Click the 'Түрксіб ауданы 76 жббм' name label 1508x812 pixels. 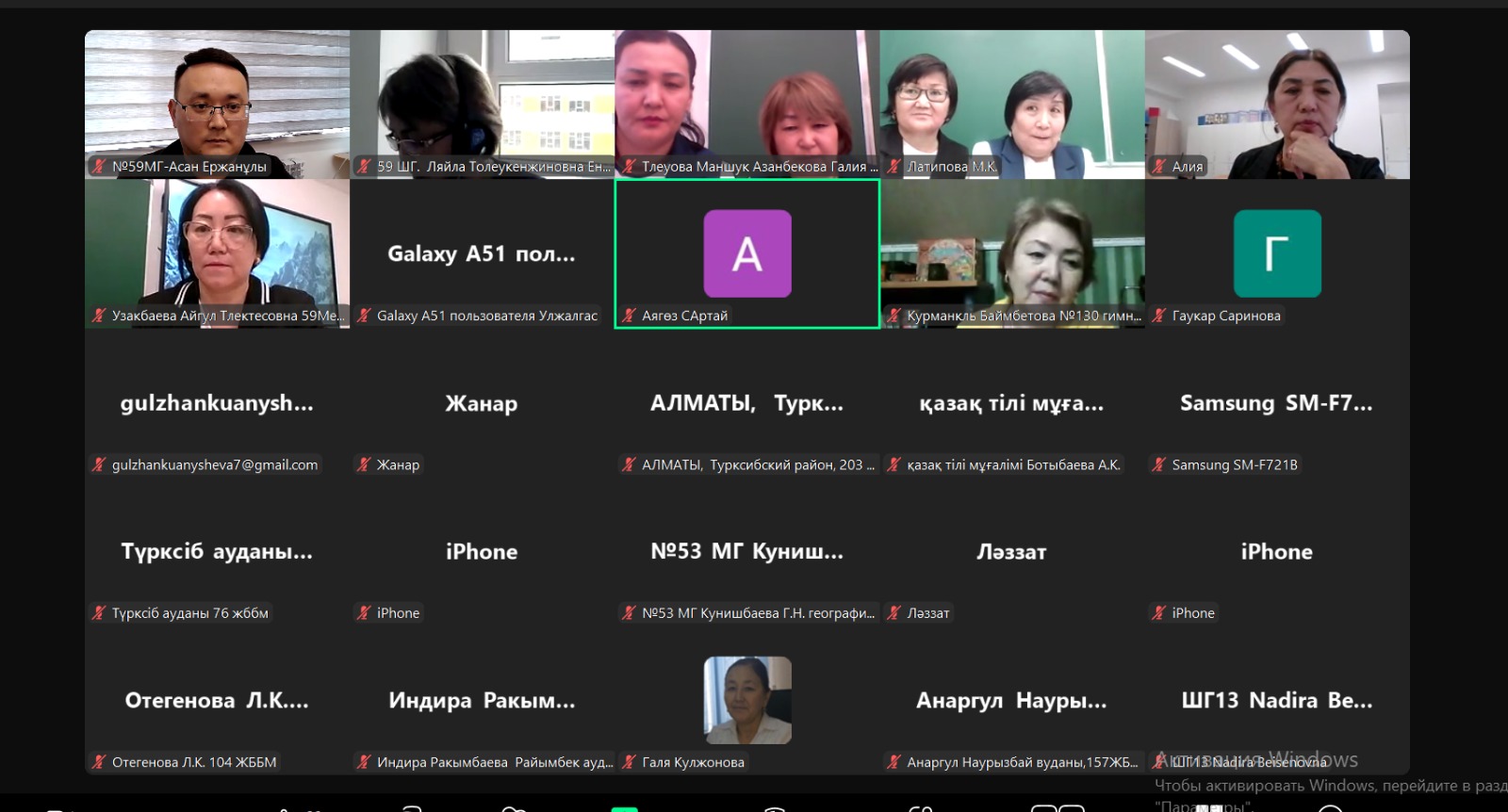point(189,613)
